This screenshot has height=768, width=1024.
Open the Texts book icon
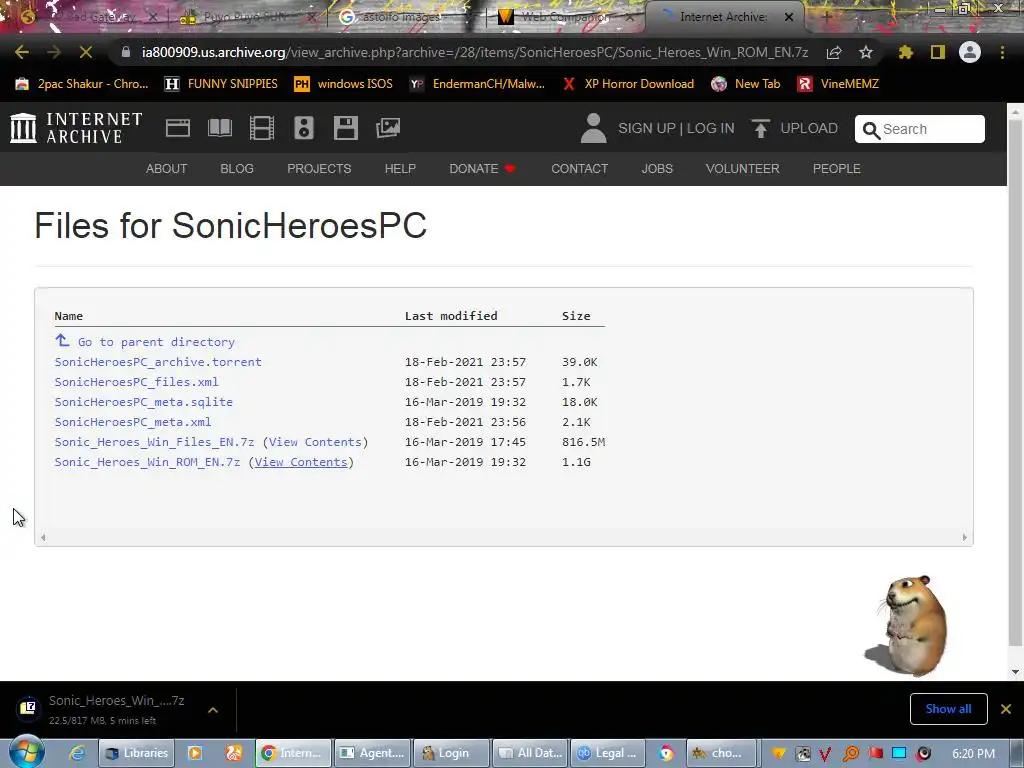(219, 128)
